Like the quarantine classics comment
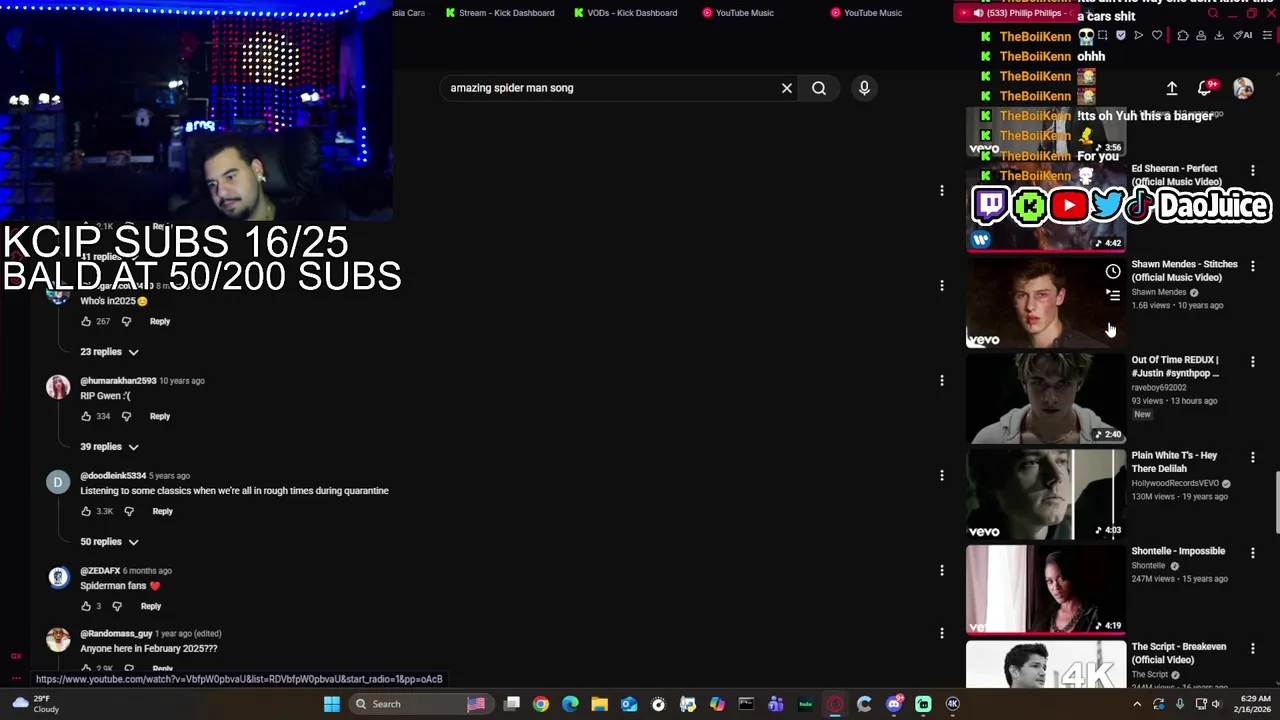 coord(86,511)
